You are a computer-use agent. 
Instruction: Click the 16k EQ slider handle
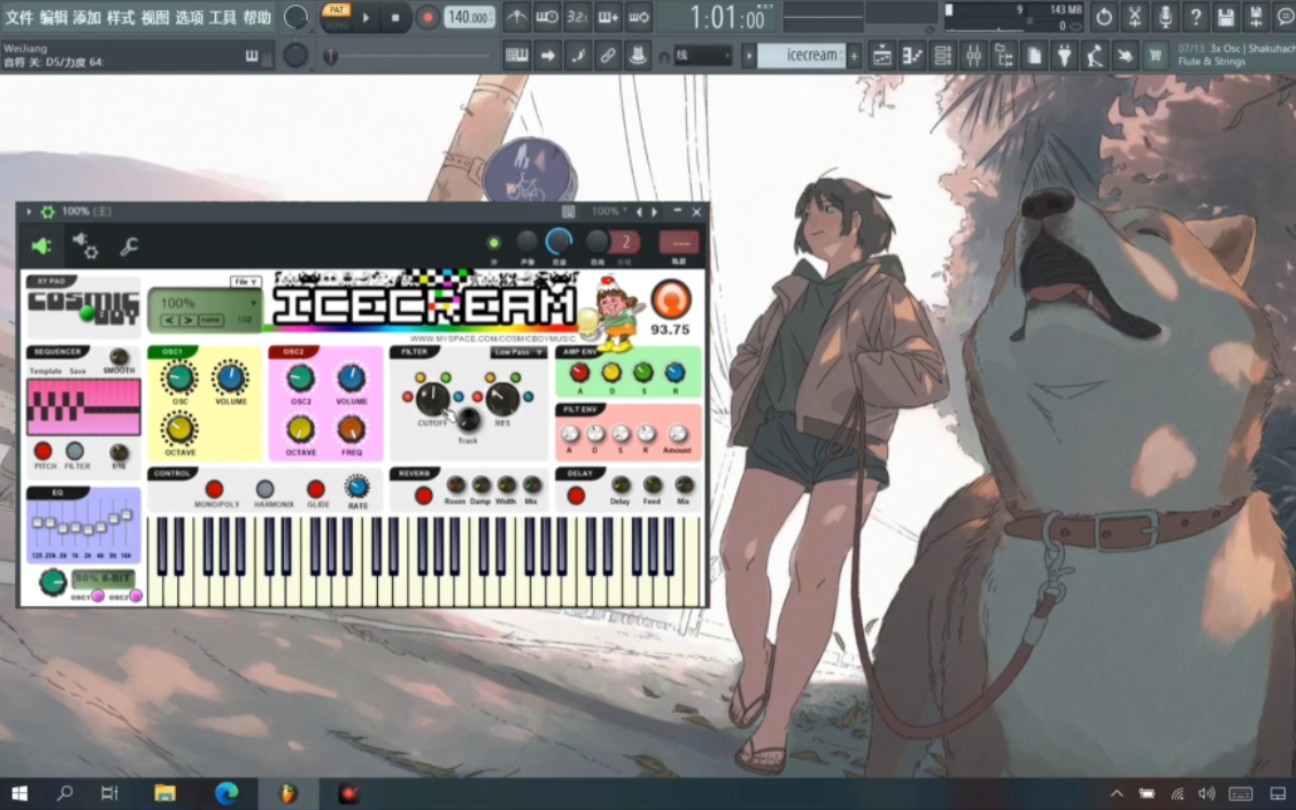pyautogui.click(x=127, y=514)
